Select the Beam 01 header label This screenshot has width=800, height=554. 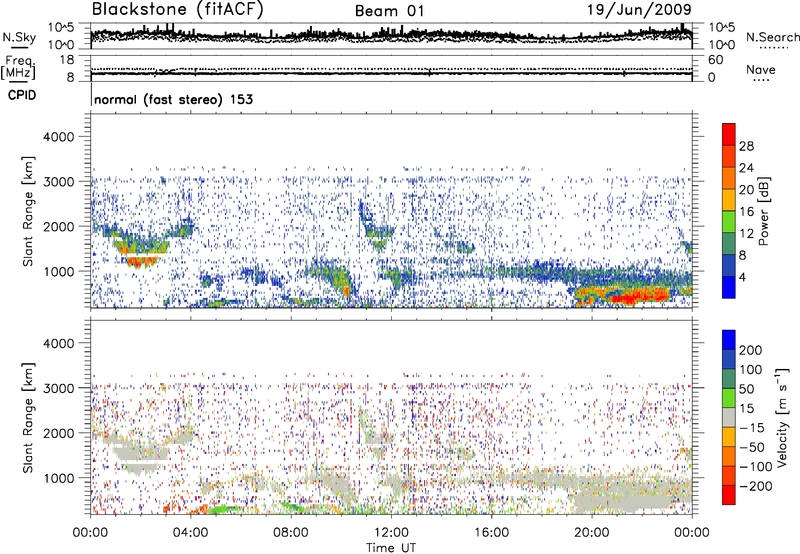(x=389, y=11)
